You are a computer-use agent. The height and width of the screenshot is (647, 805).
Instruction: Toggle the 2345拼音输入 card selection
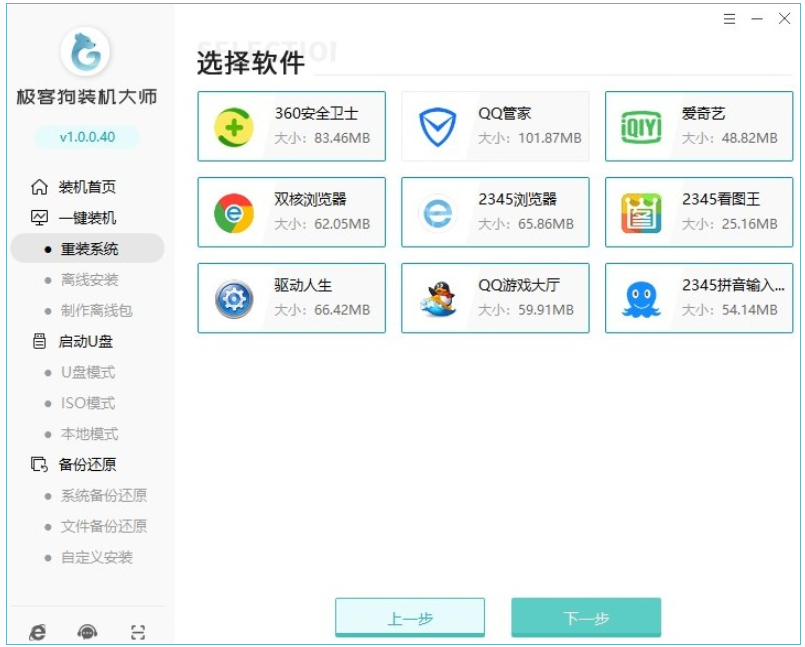click(x=699, y=298)
